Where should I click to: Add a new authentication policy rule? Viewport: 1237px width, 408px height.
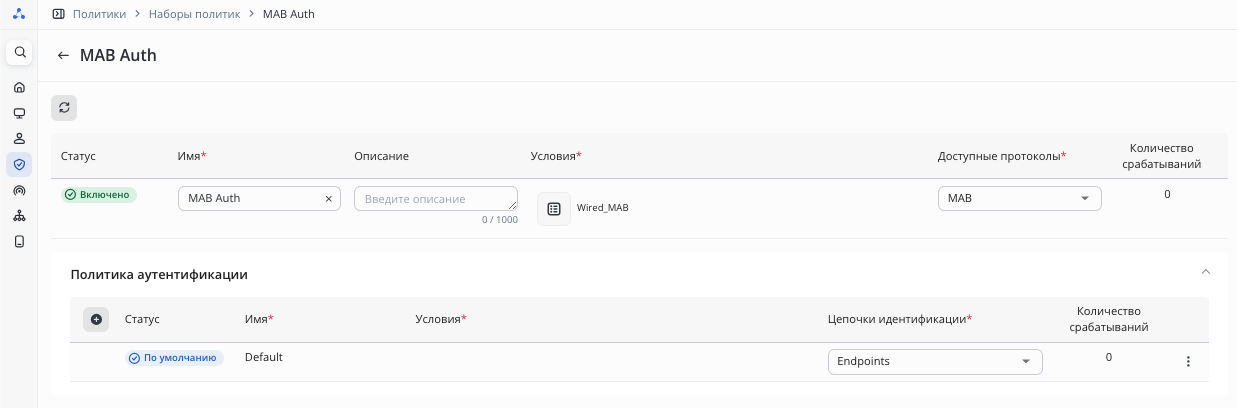(96, 319)
